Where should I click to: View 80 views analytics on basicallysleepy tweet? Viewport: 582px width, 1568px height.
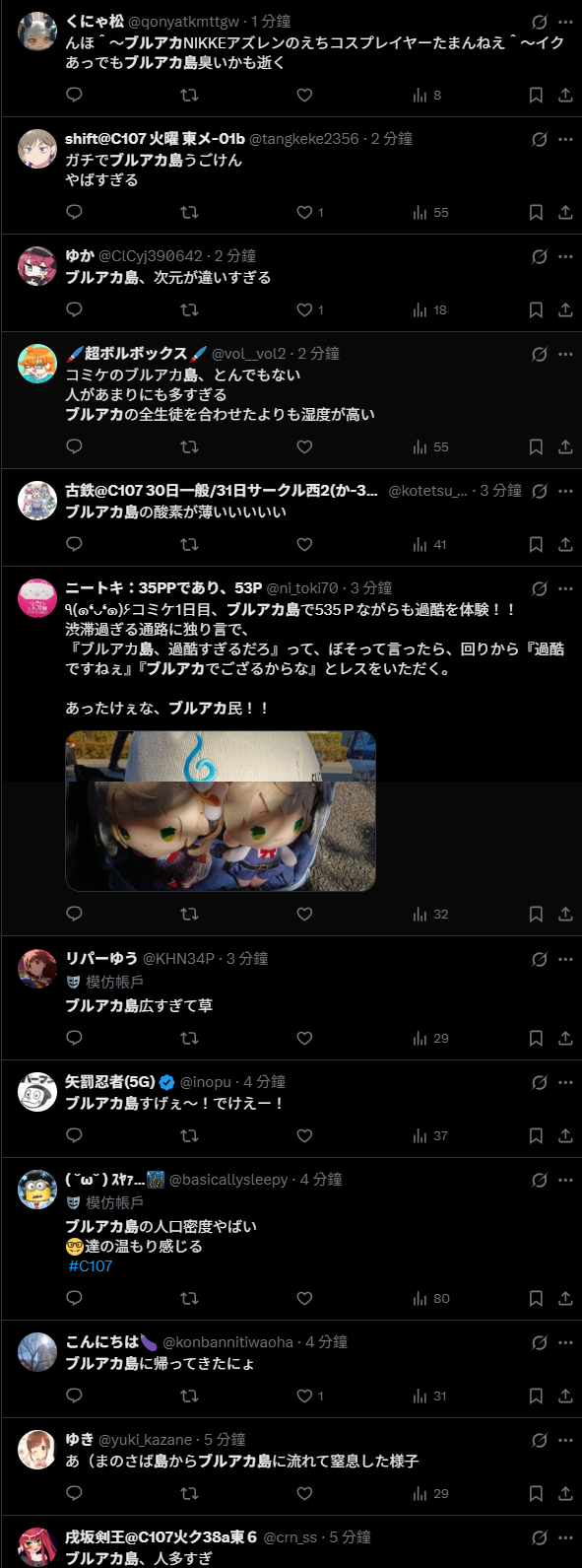point(430,1299)
